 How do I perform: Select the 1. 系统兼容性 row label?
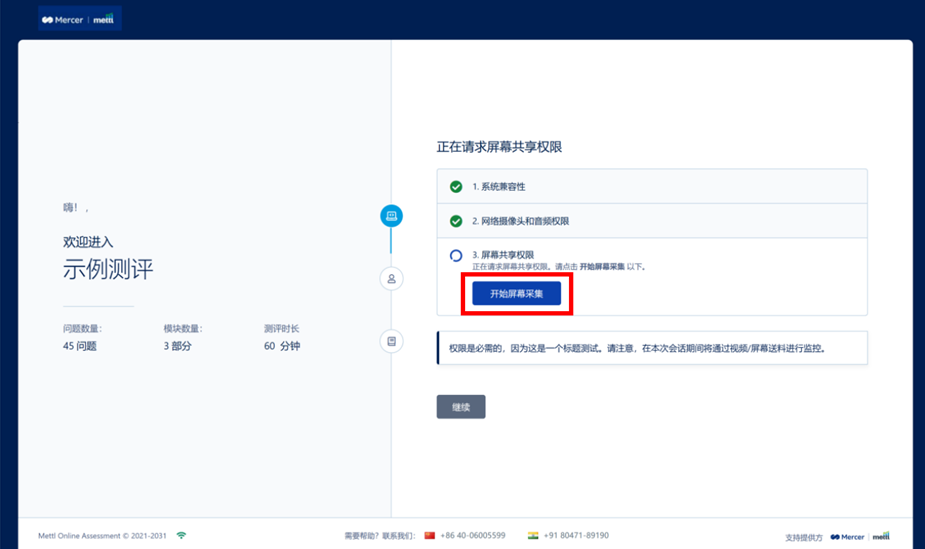[499, 187]
